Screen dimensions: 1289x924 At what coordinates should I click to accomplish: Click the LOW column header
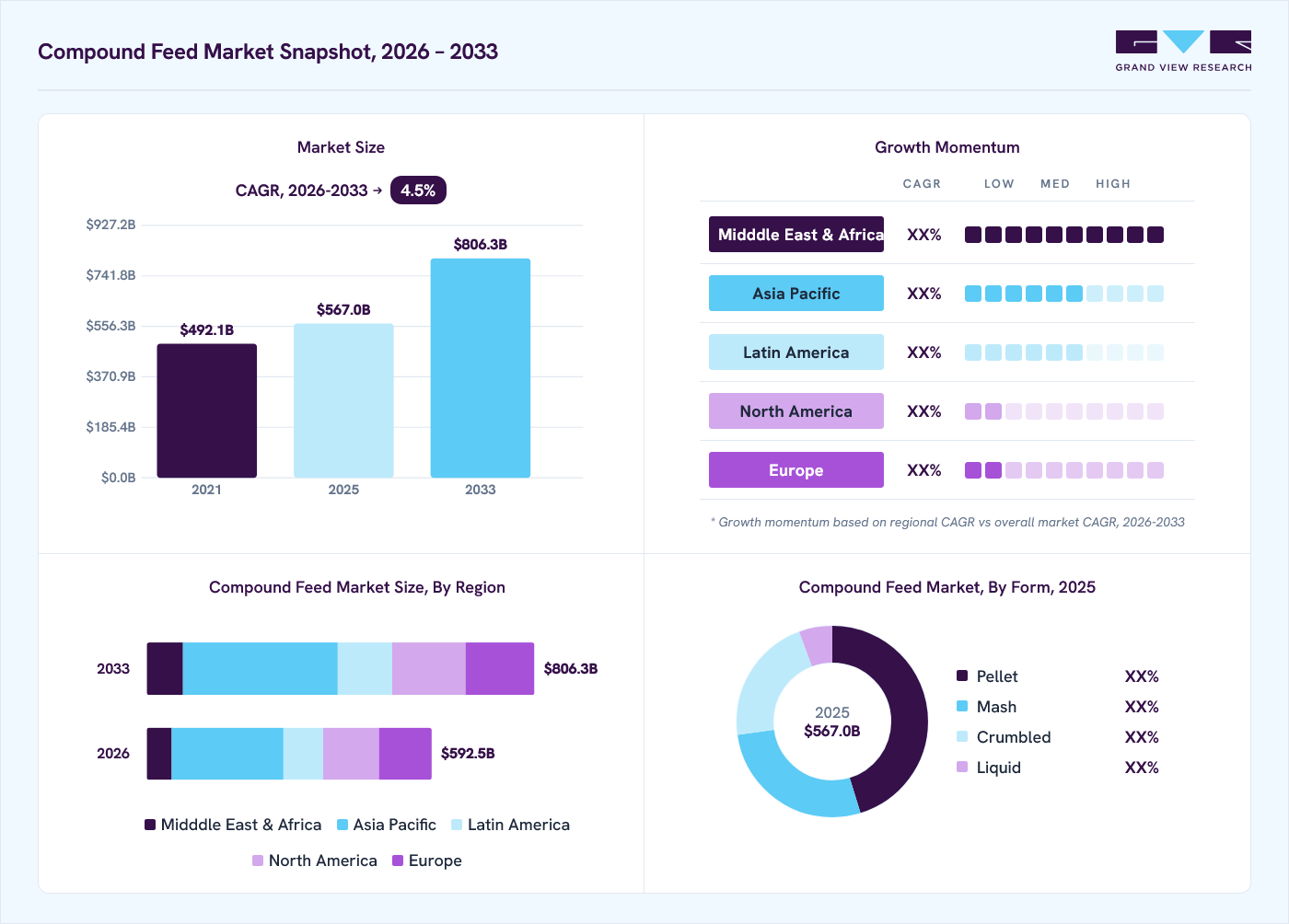click(x=999, y=184)
